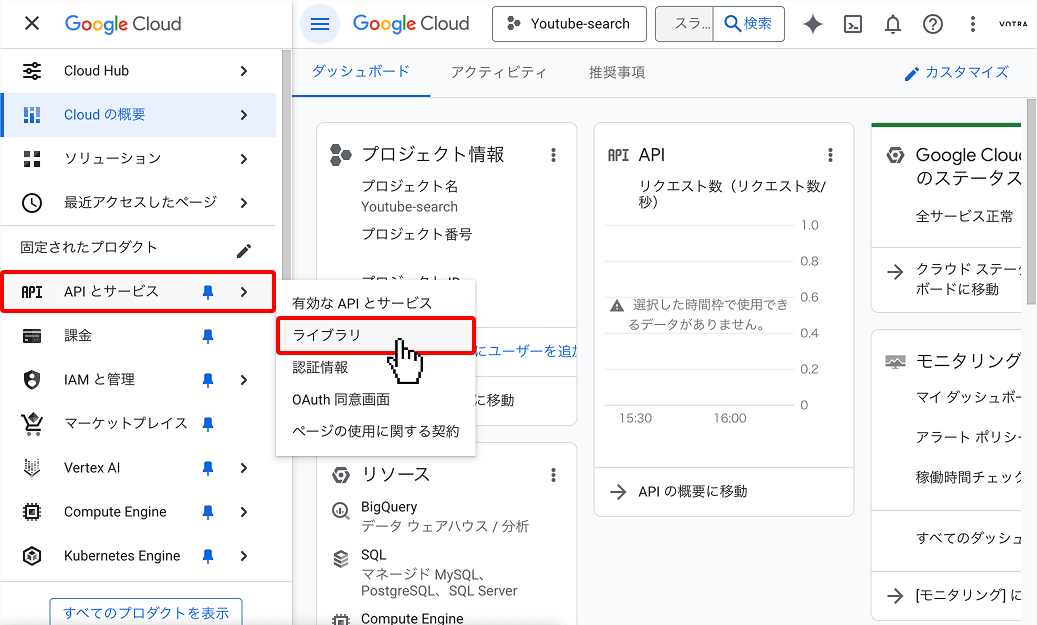This screenshot has height=625, width=1037.
Task: Expand the Vertex AI submenu chevron
Action: tap(244, 468)
